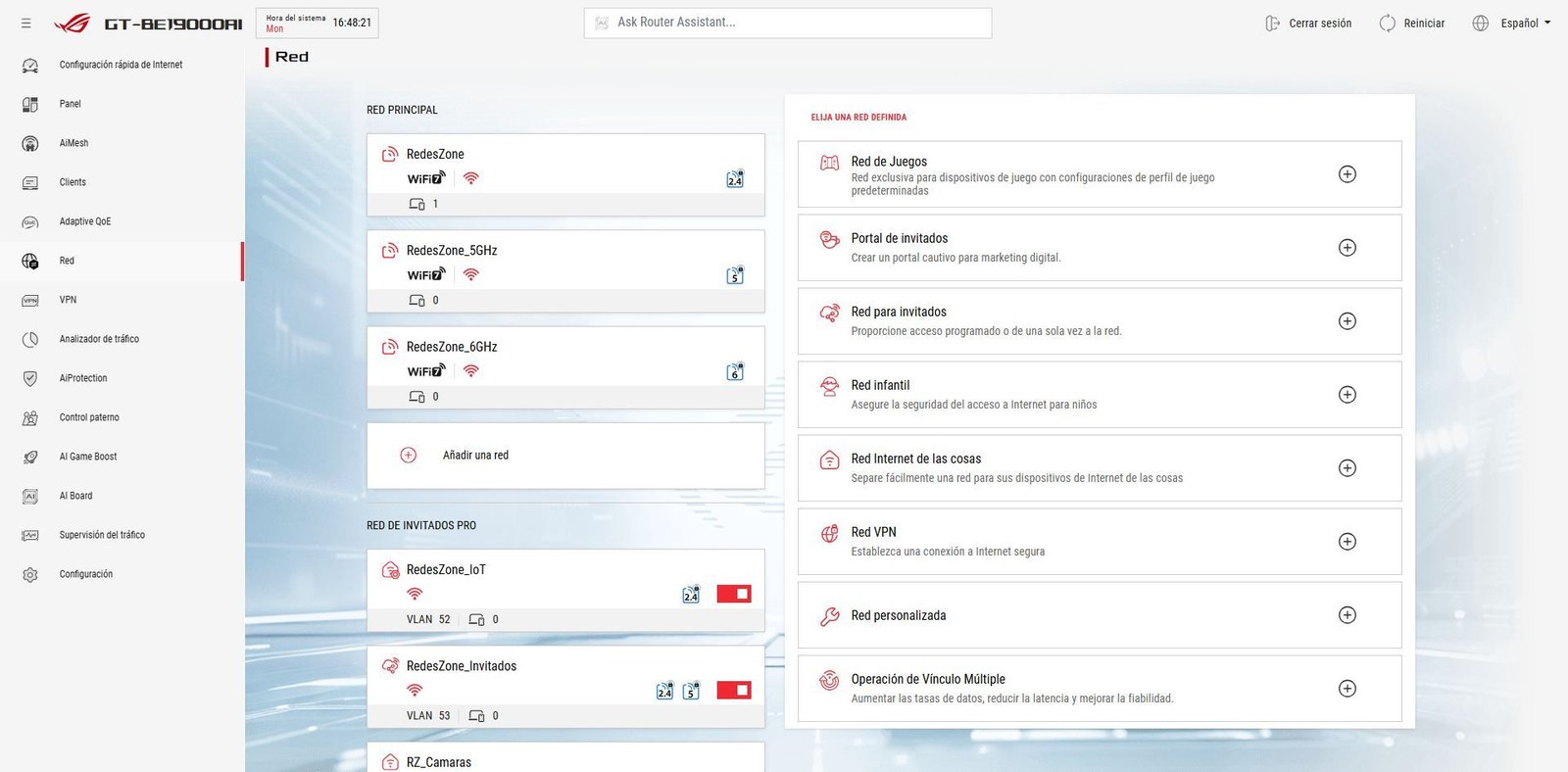The width and height of the screenshot is (1568, 772).
Task: Go to Control paterno in sidebar
Action: [x=89, y=417]
